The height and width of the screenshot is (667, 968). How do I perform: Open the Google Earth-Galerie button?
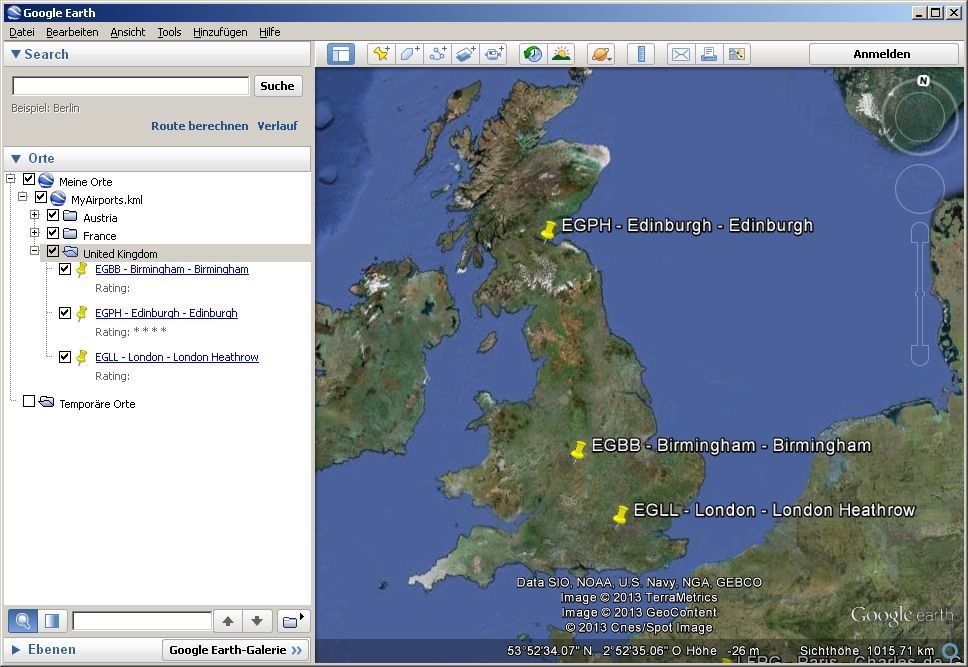pos(235,650)
